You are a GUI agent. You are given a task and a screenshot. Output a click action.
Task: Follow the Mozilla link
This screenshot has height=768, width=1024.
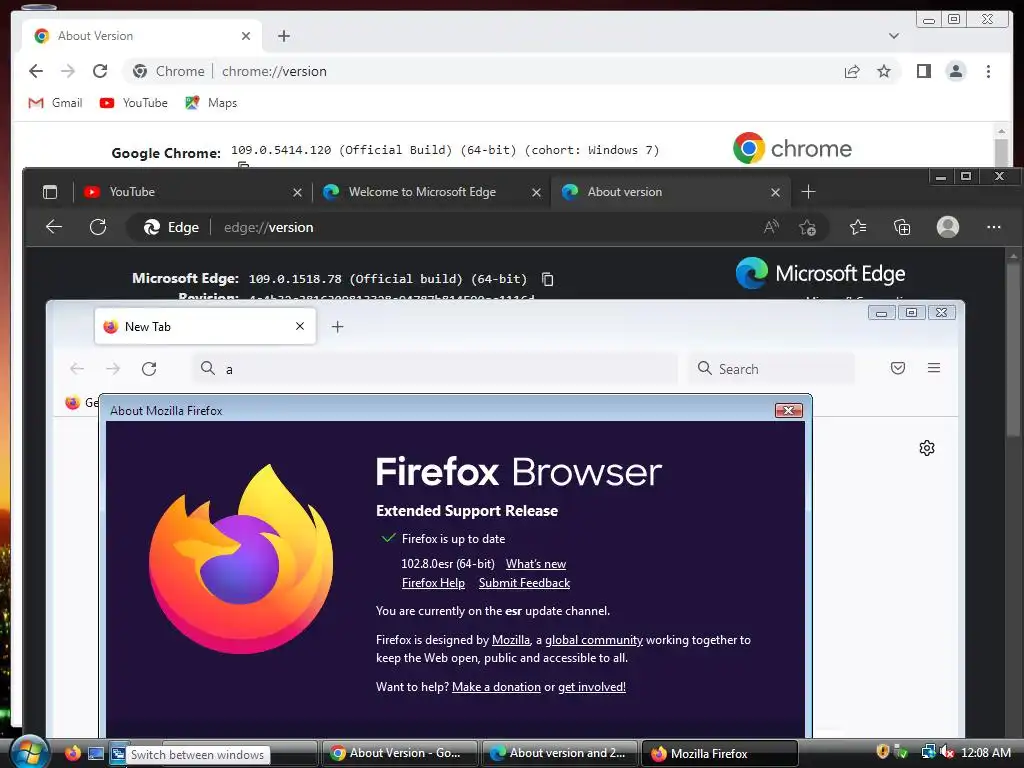[x=511, y=640]
